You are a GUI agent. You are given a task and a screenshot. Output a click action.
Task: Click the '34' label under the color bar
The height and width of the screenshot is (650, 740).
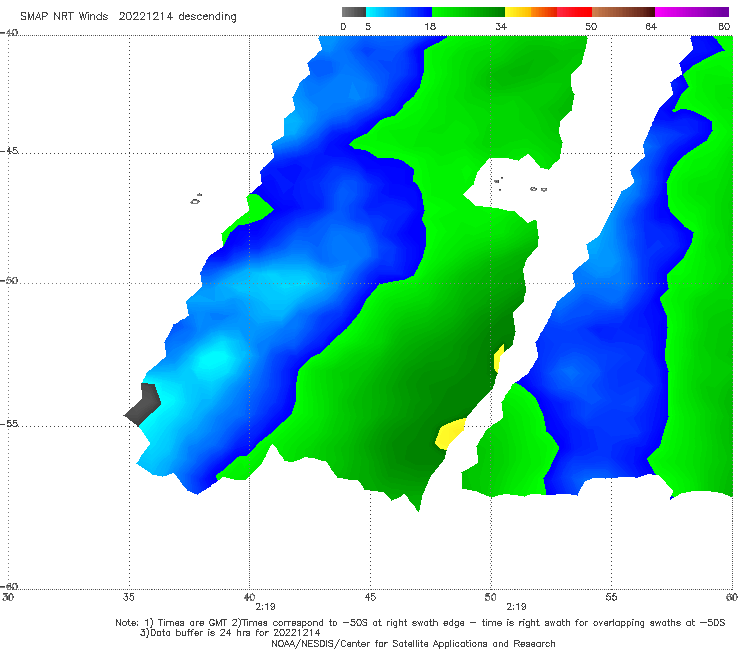(x=501, y=26)
